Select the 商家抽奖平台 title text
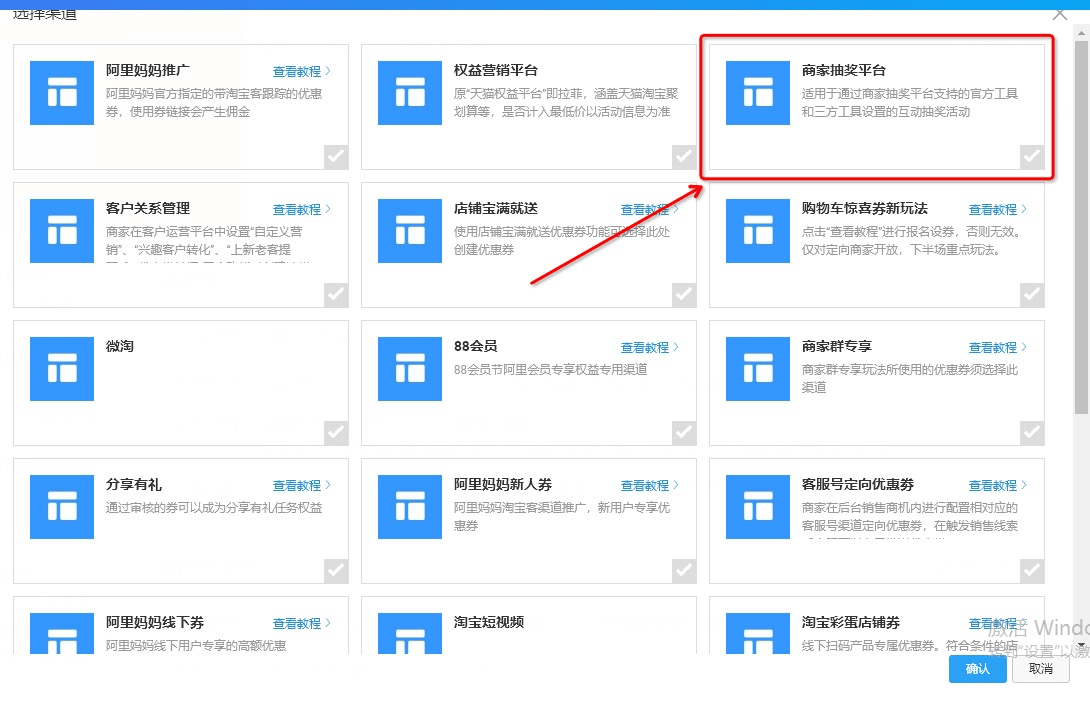Viewport: 1090px width, 702px height. [843, 70]
